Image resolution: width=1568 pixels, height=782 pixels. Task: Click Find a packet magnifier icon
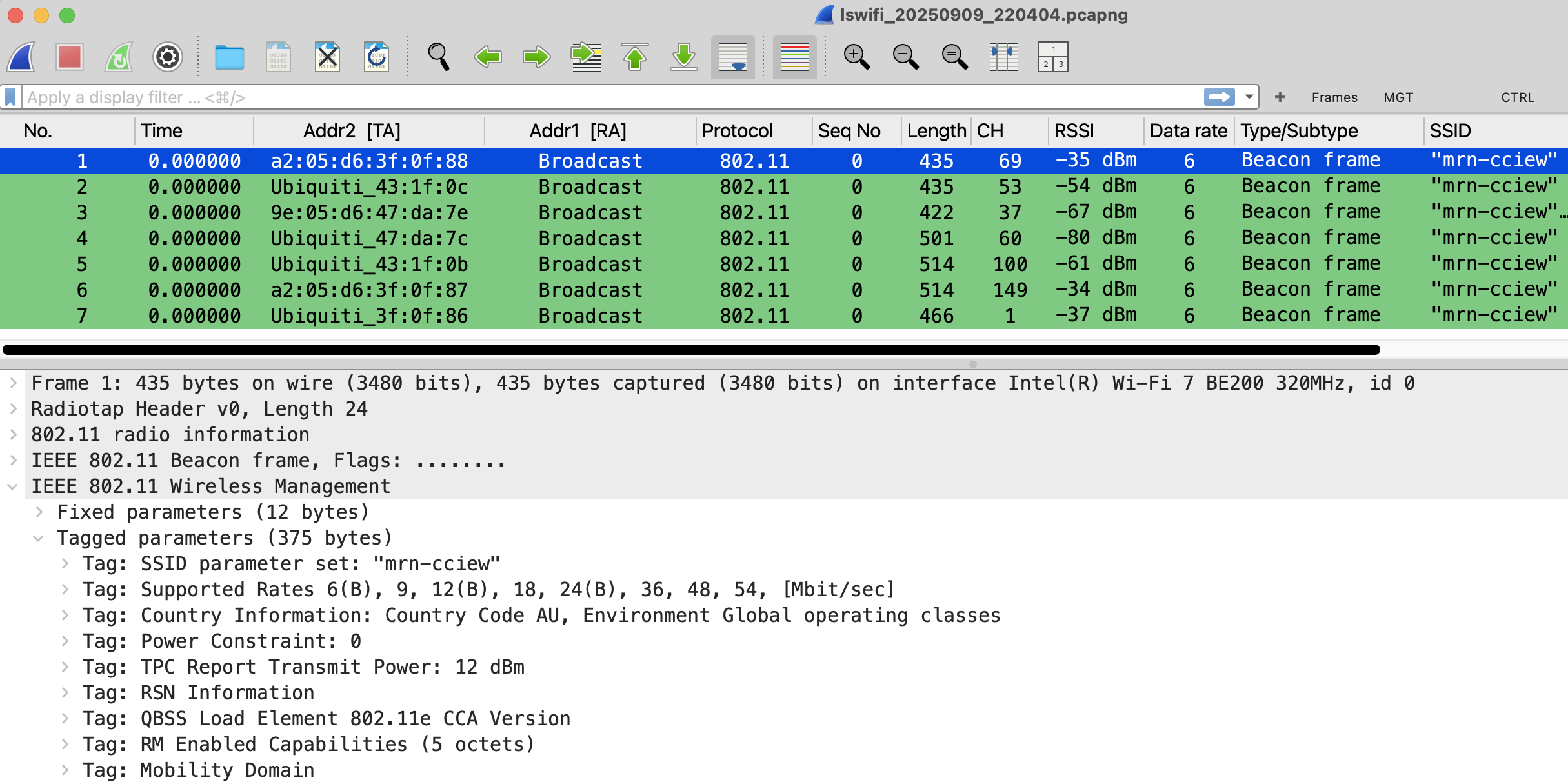(x=439, y=57)
